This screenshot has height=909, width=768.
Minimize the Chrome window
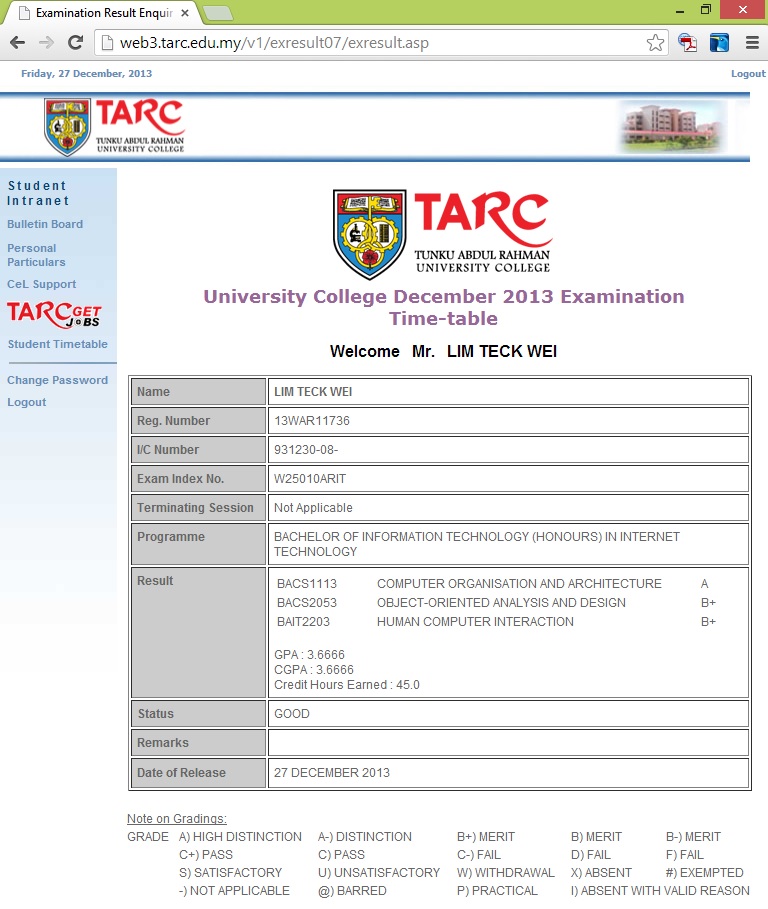(x=680, y=10)
